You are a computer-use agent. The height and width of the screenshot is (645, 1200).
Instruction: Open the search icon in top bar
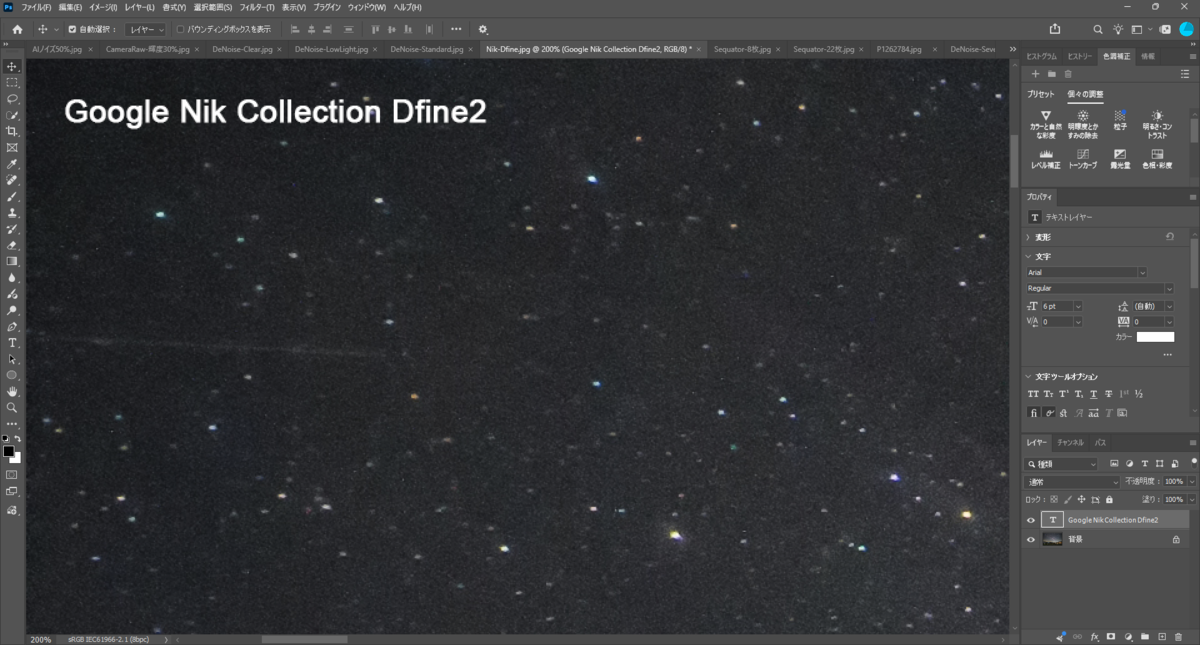tap(1098, 30)
